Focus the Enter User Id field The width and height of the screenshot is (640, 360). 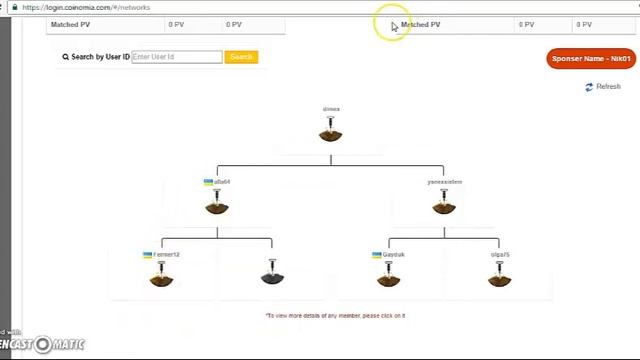click(177, 57)
